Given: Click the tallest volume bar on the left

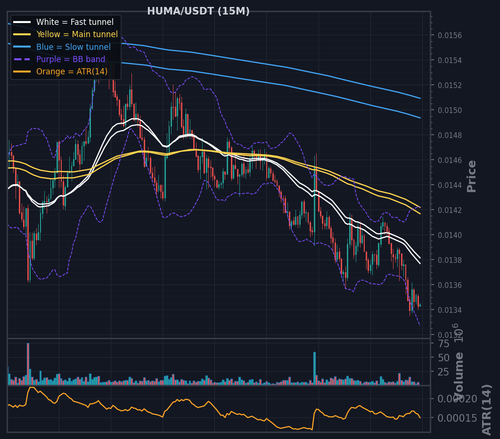Looking at the screenshot, I should coord(28,364).
